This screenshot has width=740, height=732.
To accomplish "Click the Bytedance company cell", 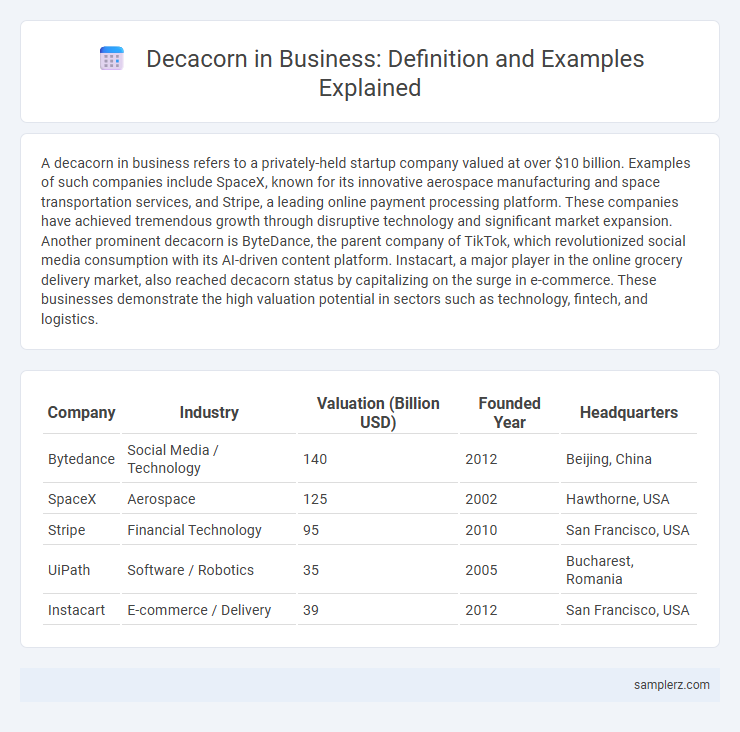I will [81, 459].
